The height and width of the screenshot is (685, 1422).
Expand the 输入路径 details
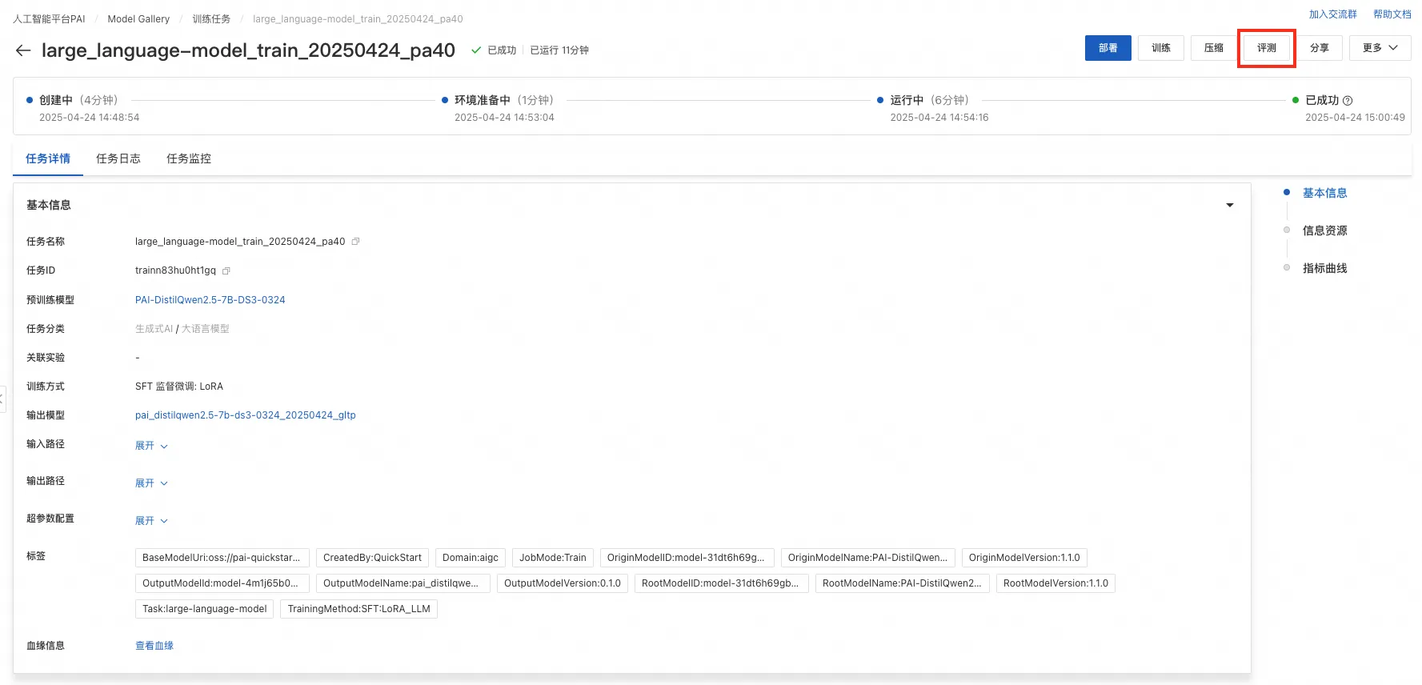(x=151, y=446)
